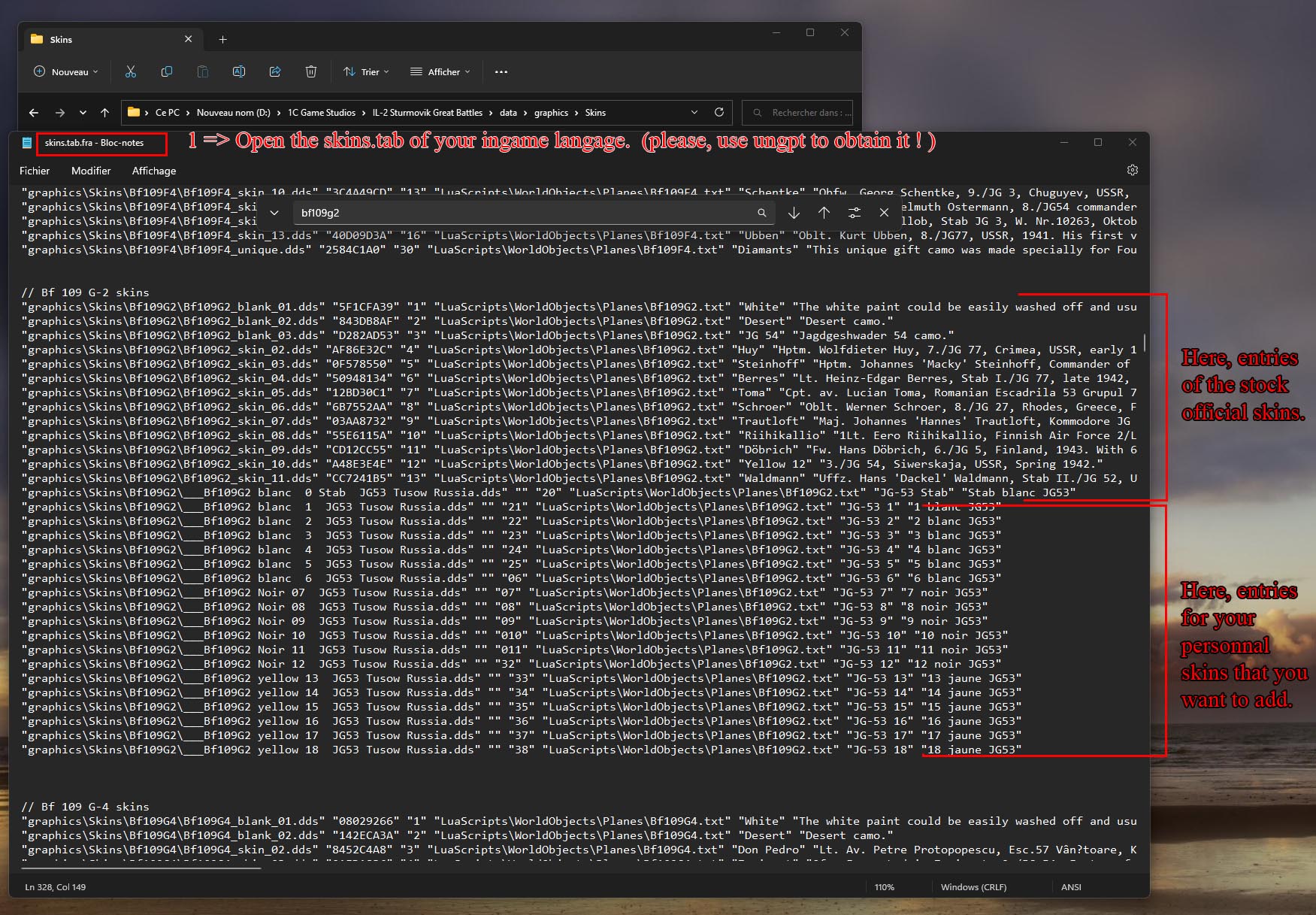Open the three-dots more options in Explorer
Viewport: 1316px width, 915px height.
coord(501,72)
